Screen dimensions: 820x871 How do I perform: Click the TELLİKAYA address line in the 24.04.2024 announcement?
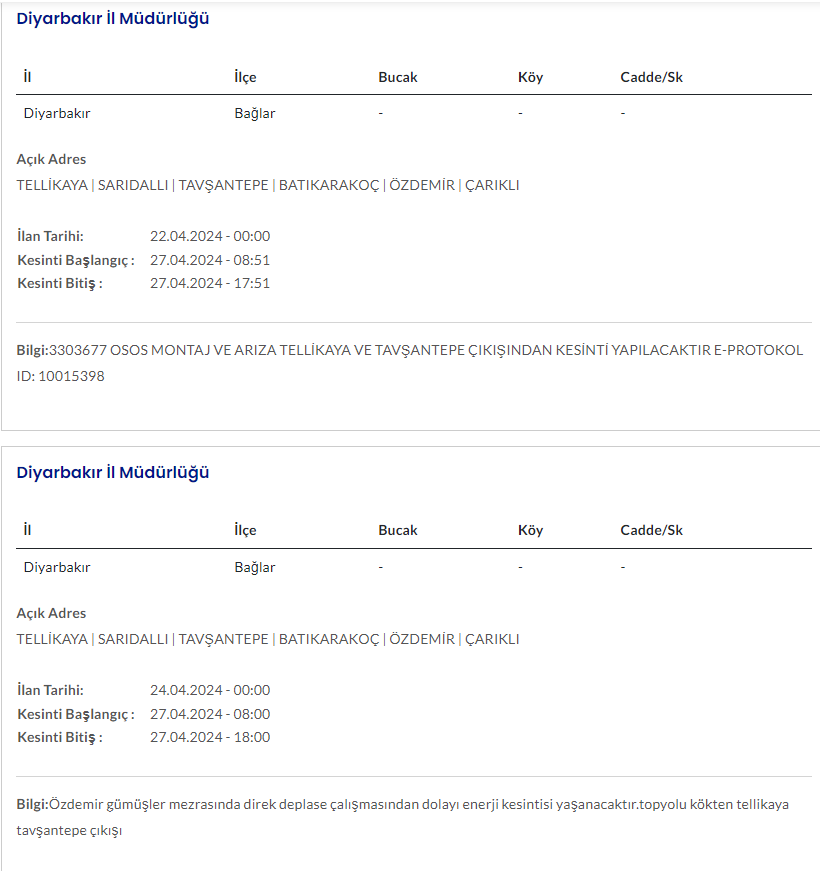pos(268,639)
